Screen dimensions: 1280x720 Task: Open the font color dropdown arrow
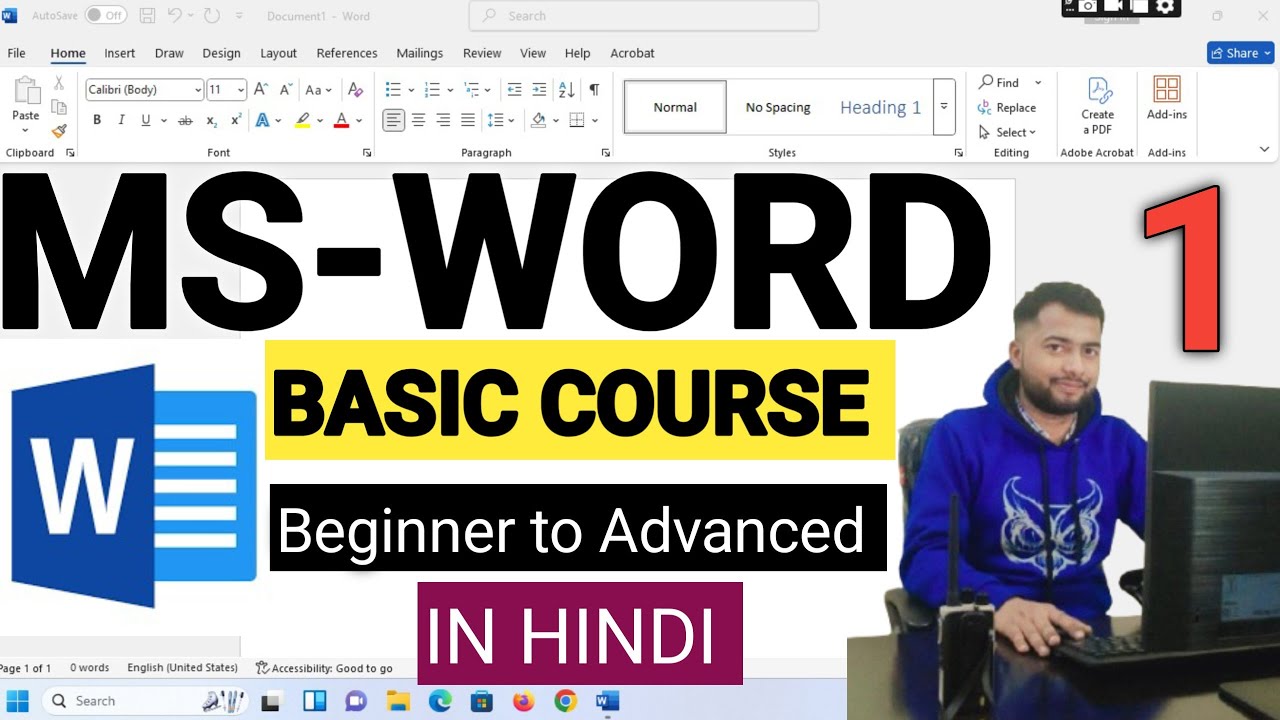pos(359,120)
